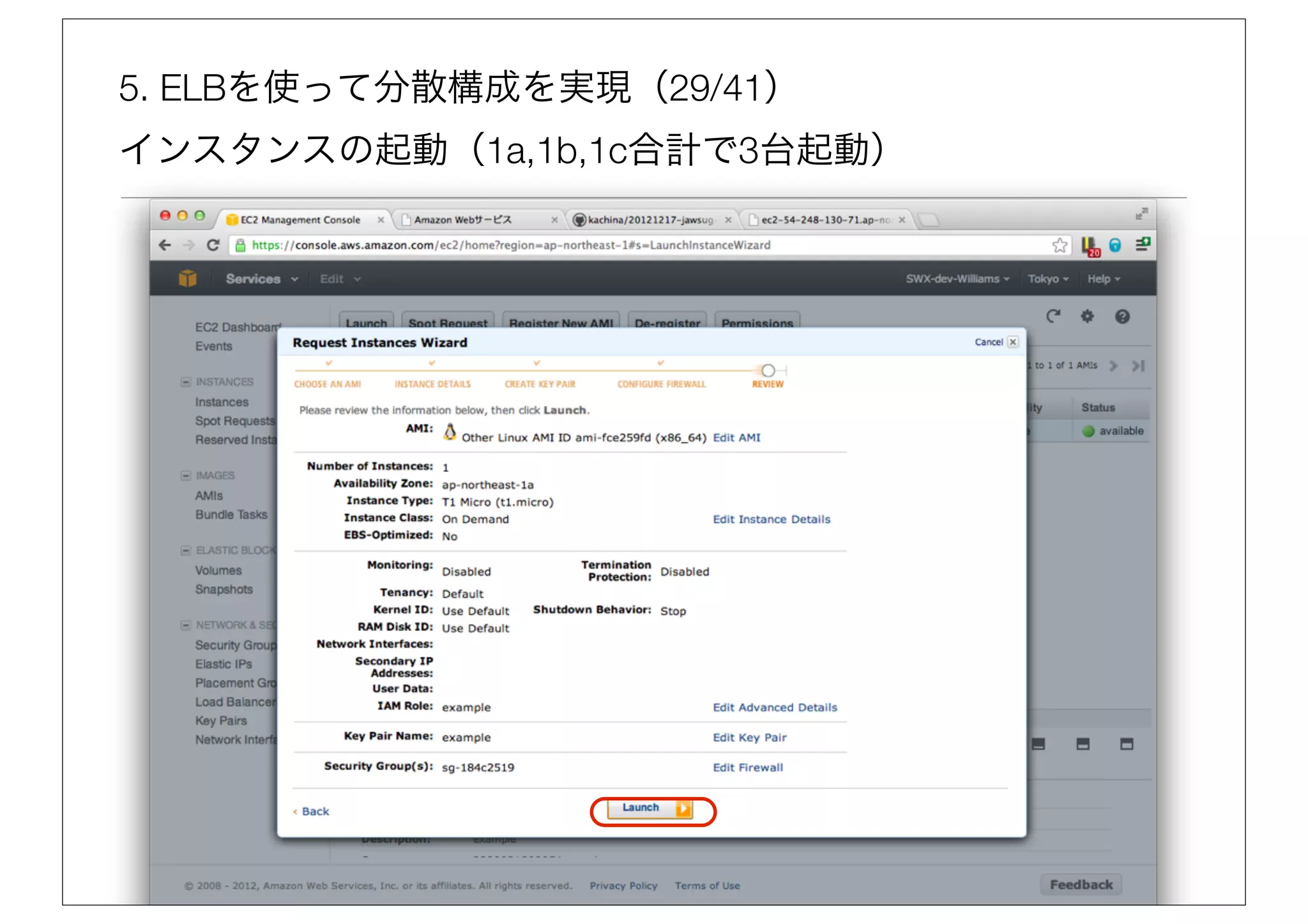
Task: Collapse the IMAGES sidebar section
Action: (186, 476)
